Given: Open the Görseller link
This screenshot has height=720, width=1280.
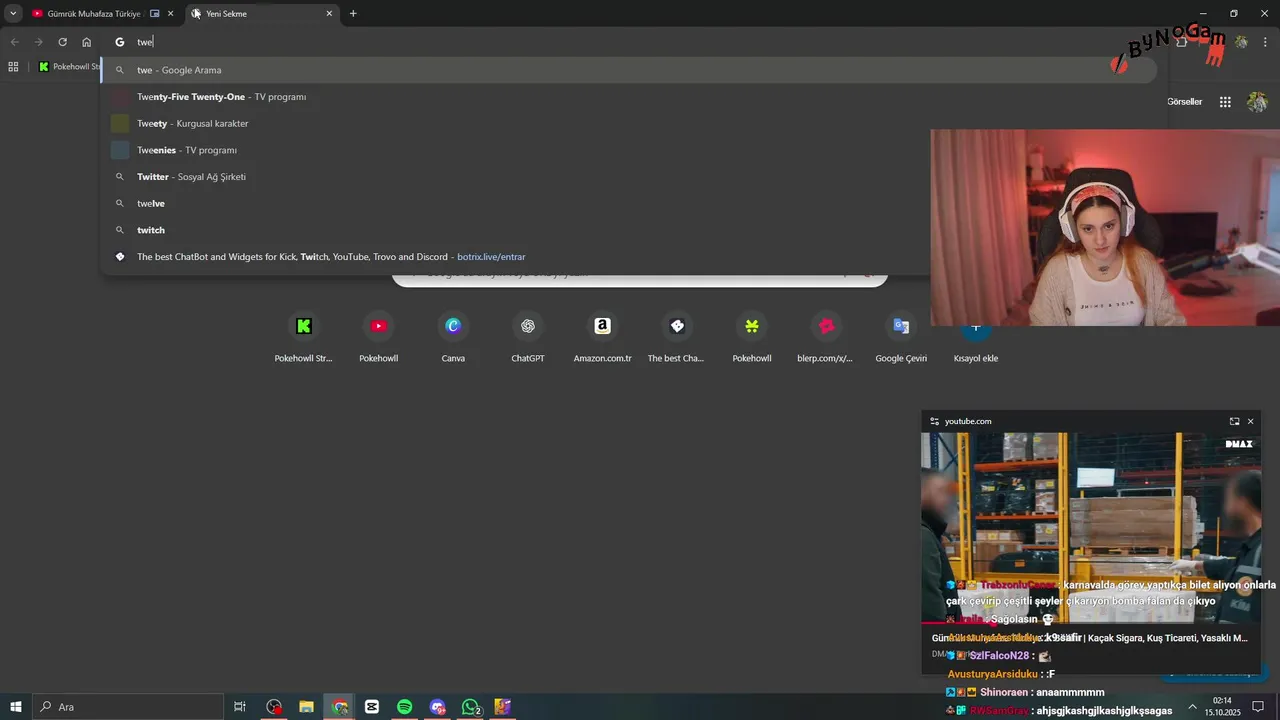Looking at the screenshot, I should 1184,102.
